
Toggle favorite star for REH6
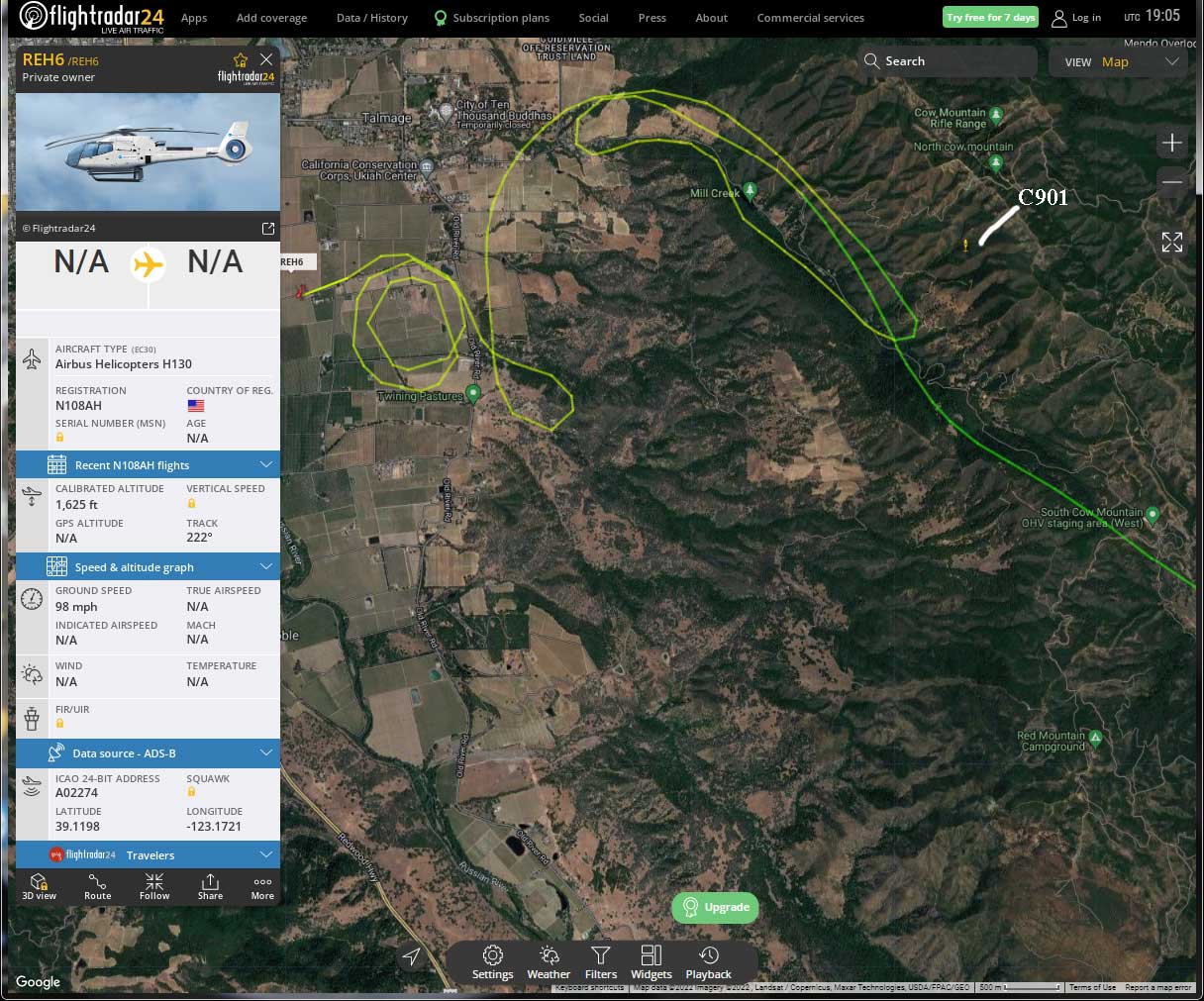click(x=240, y=60)
